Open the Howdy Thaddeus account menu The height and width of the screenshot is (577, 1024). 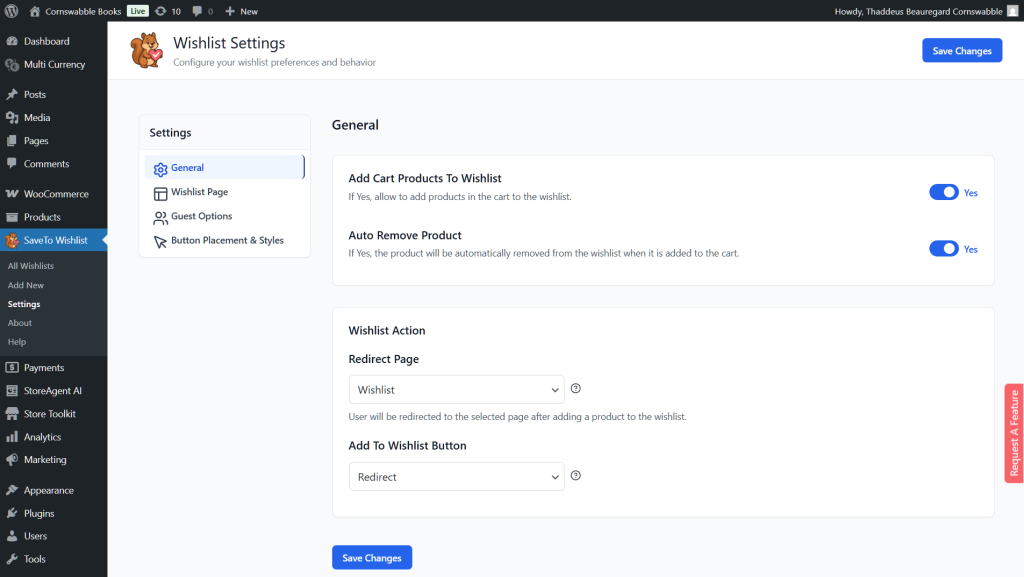pyautogui.click(x=930, y=11)
